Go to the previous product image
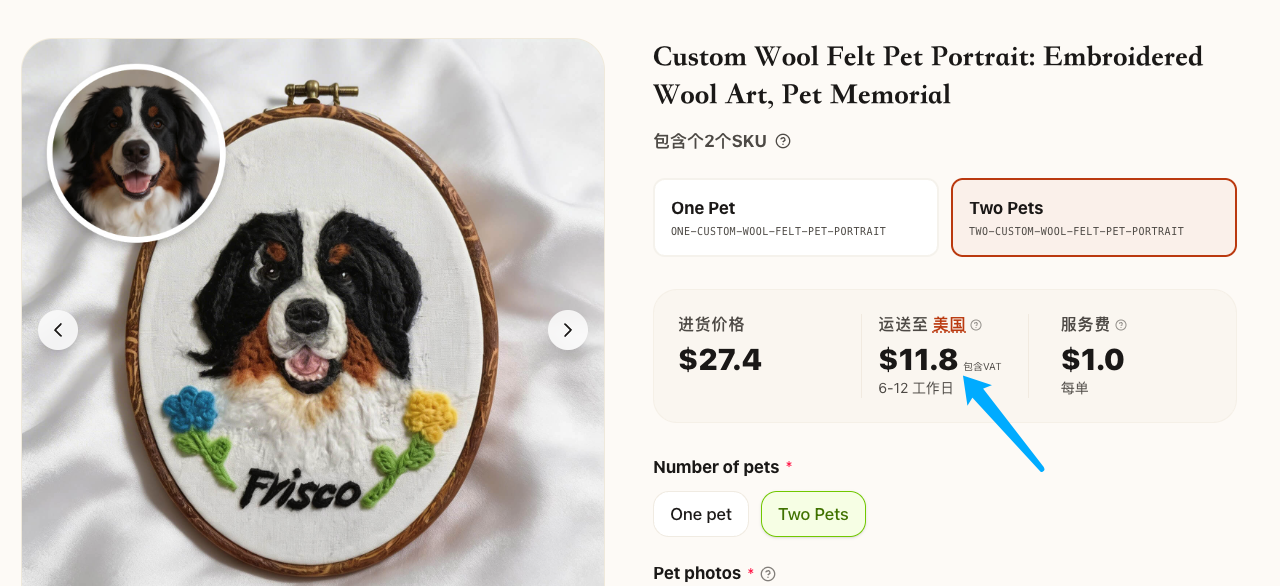This screenshot has width=1280, height=586. (58, 330)
